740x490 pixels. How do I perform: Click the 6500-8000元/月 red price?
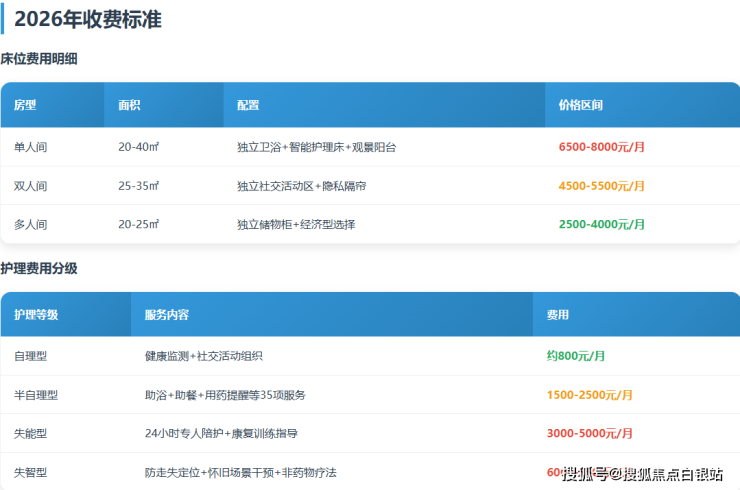point(601,147)
